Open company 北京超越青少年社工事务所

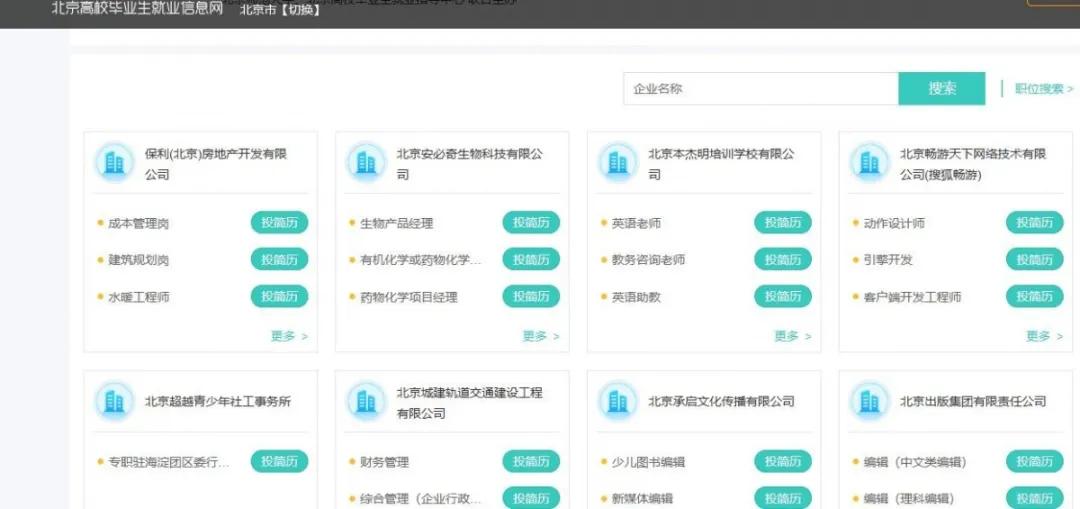tap(218, 402)
